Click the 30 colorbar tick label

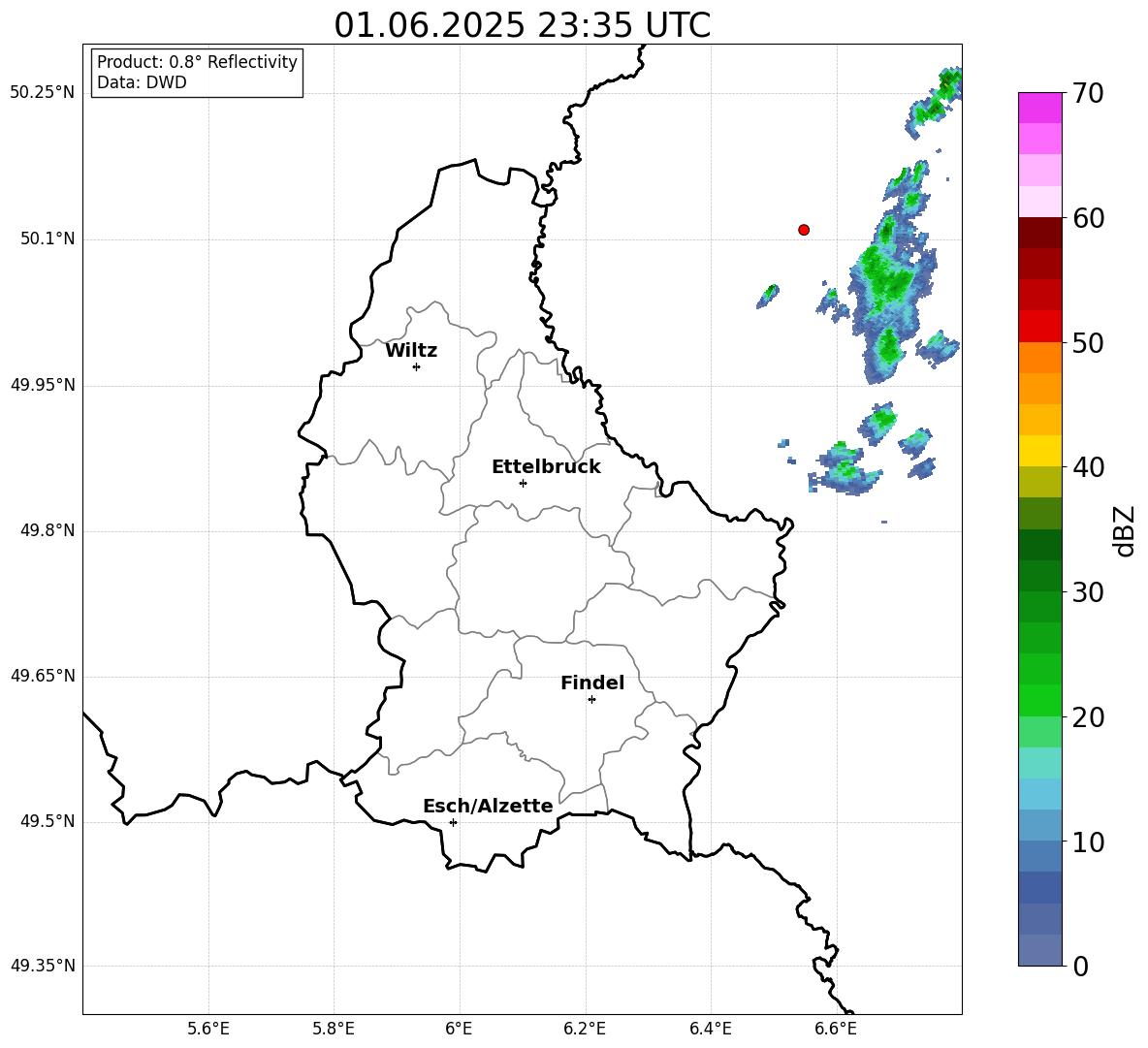(x=1088, y=592)
